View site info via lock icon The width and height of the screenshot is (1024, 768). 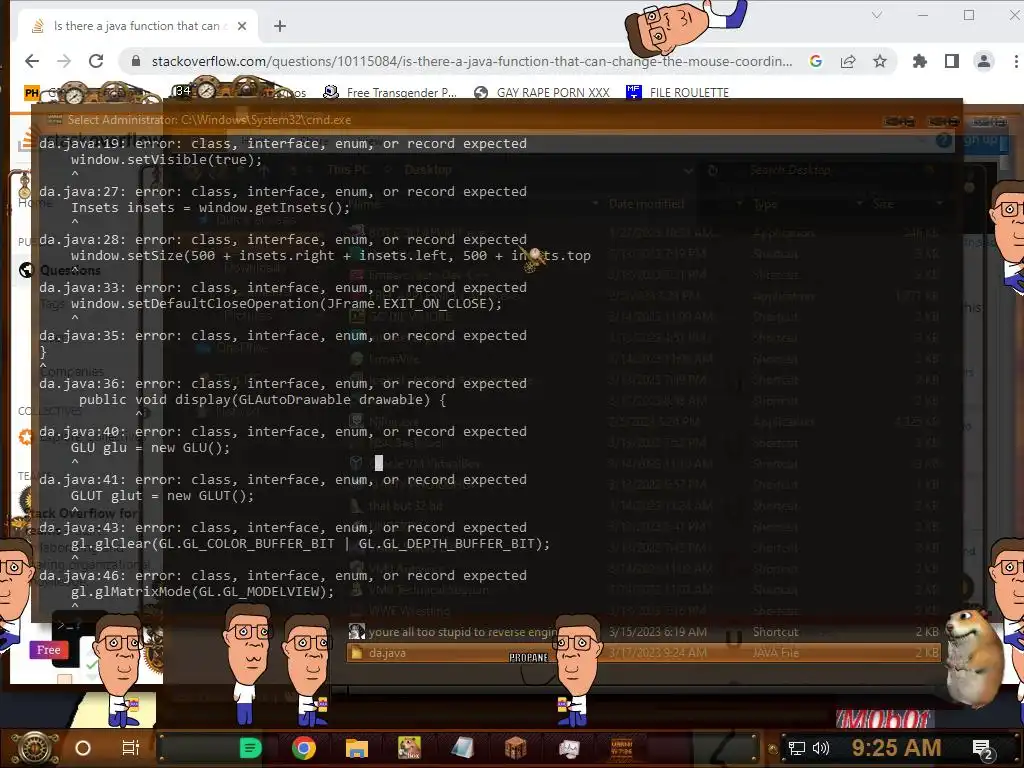coord(136,61)
